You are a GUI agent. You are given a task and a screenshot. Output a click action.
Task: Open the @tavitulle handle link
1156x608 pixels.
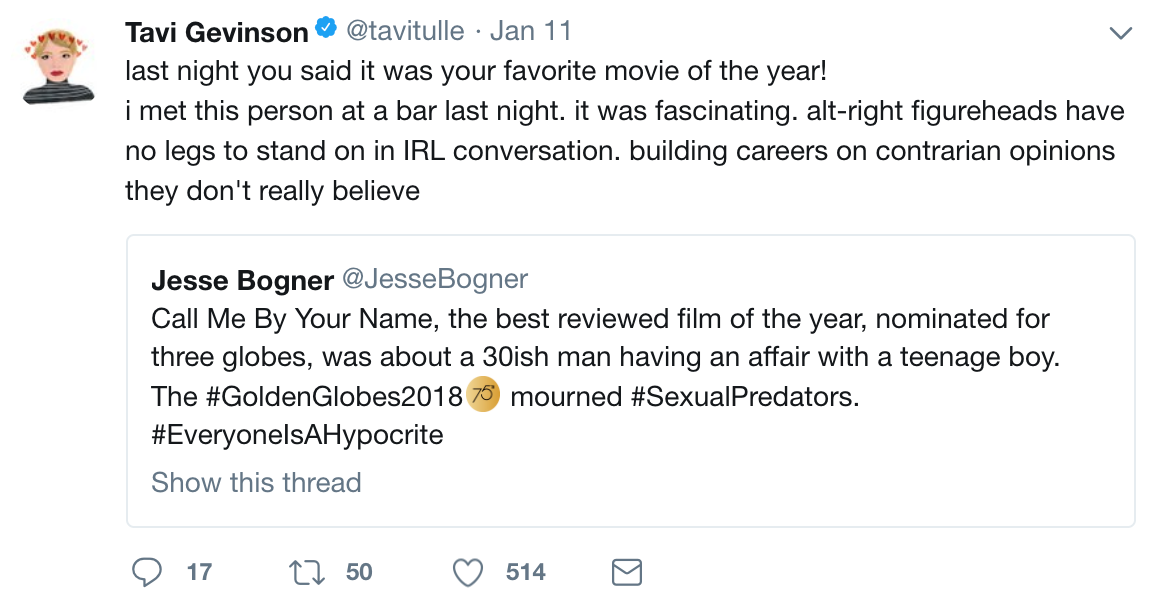point(405,32)
